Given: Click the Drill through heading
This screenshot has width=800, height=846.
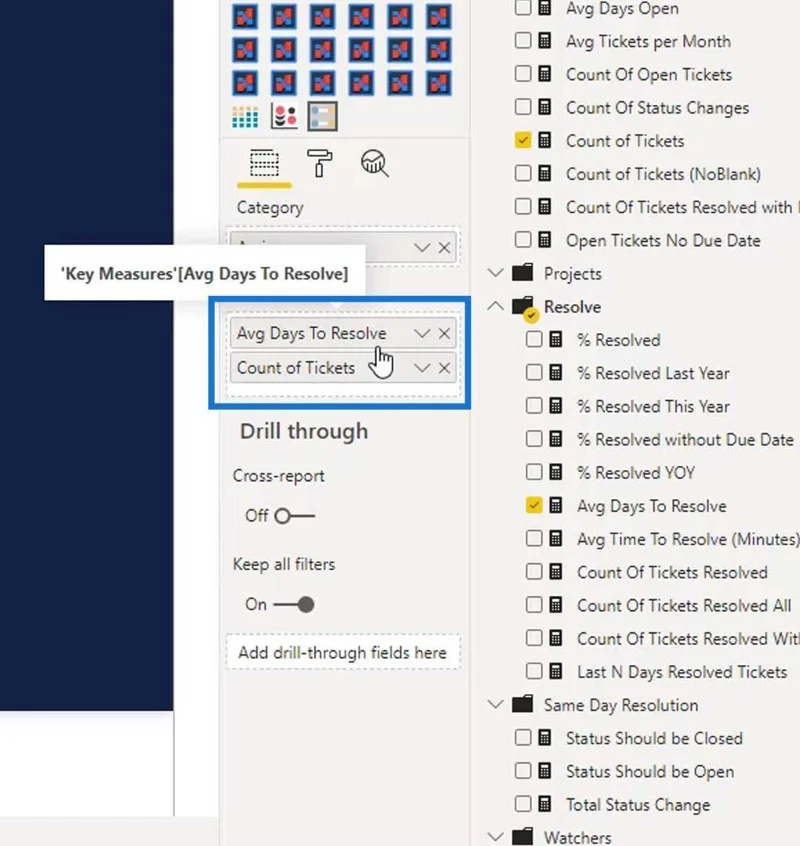Looking at the screenshot, I should coord(304,432).
